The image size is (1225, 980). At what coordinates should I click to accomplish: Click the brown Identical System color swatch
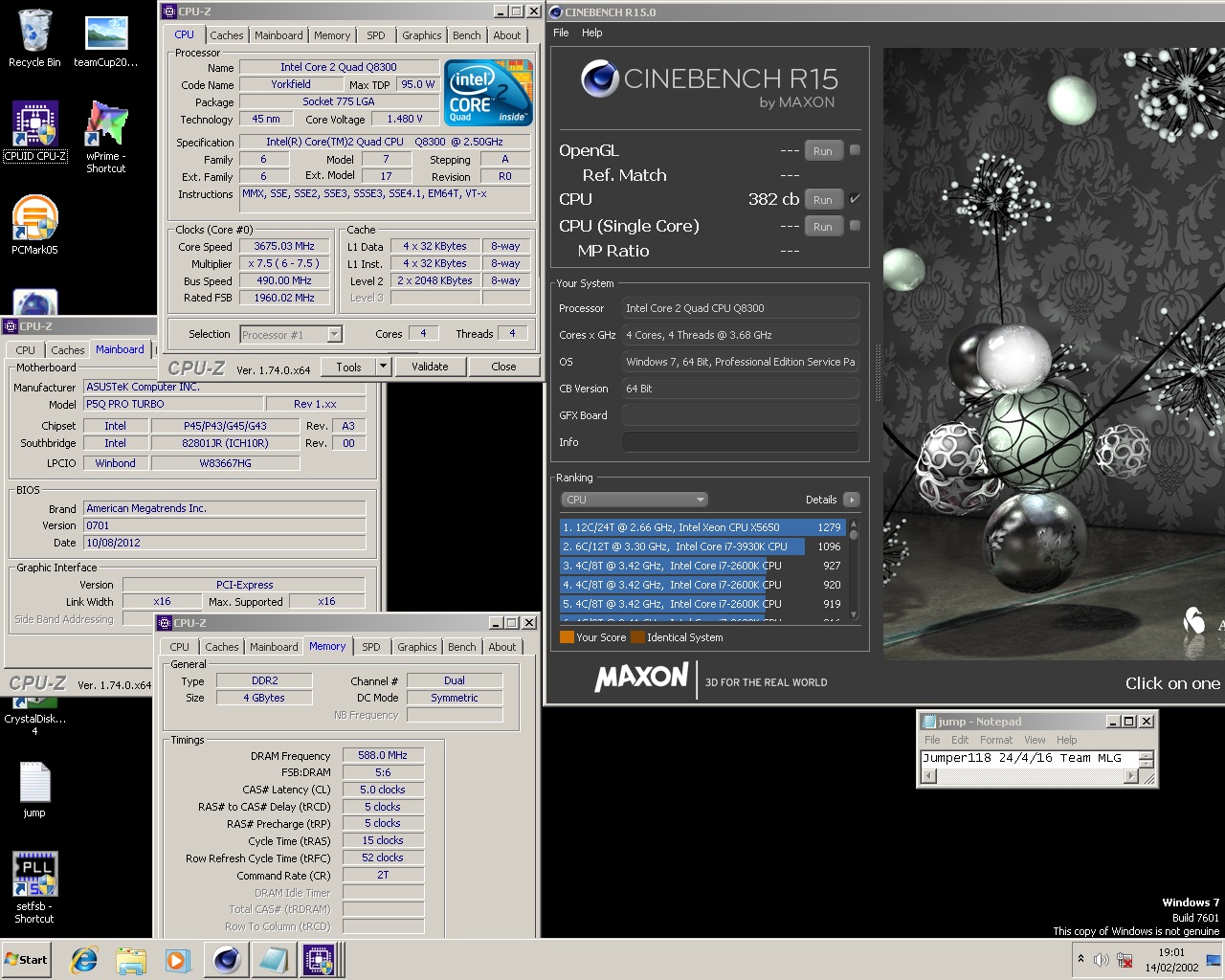[x=637, y=637]
